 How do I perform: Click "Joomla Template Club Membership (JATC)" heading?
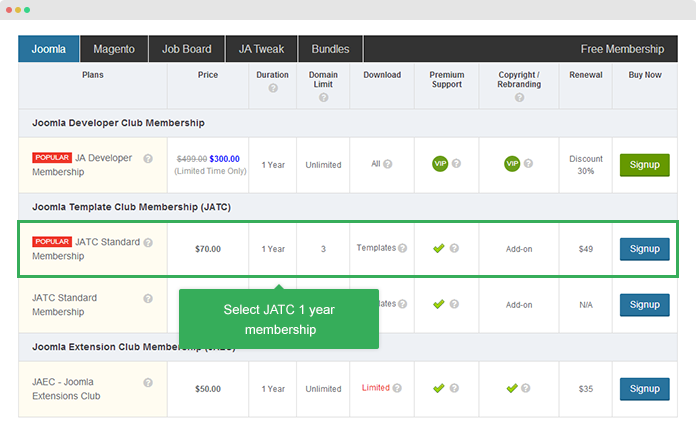click(131, 207)
